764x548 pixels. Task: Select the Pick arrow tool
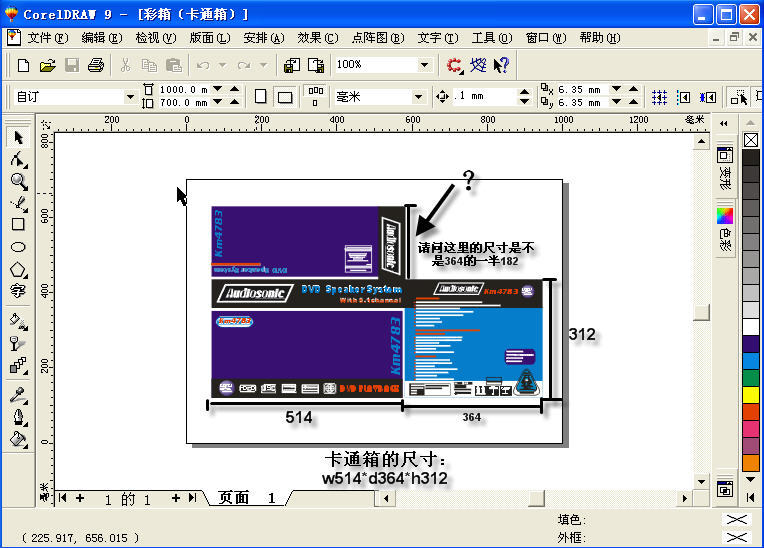click(18, 138)
